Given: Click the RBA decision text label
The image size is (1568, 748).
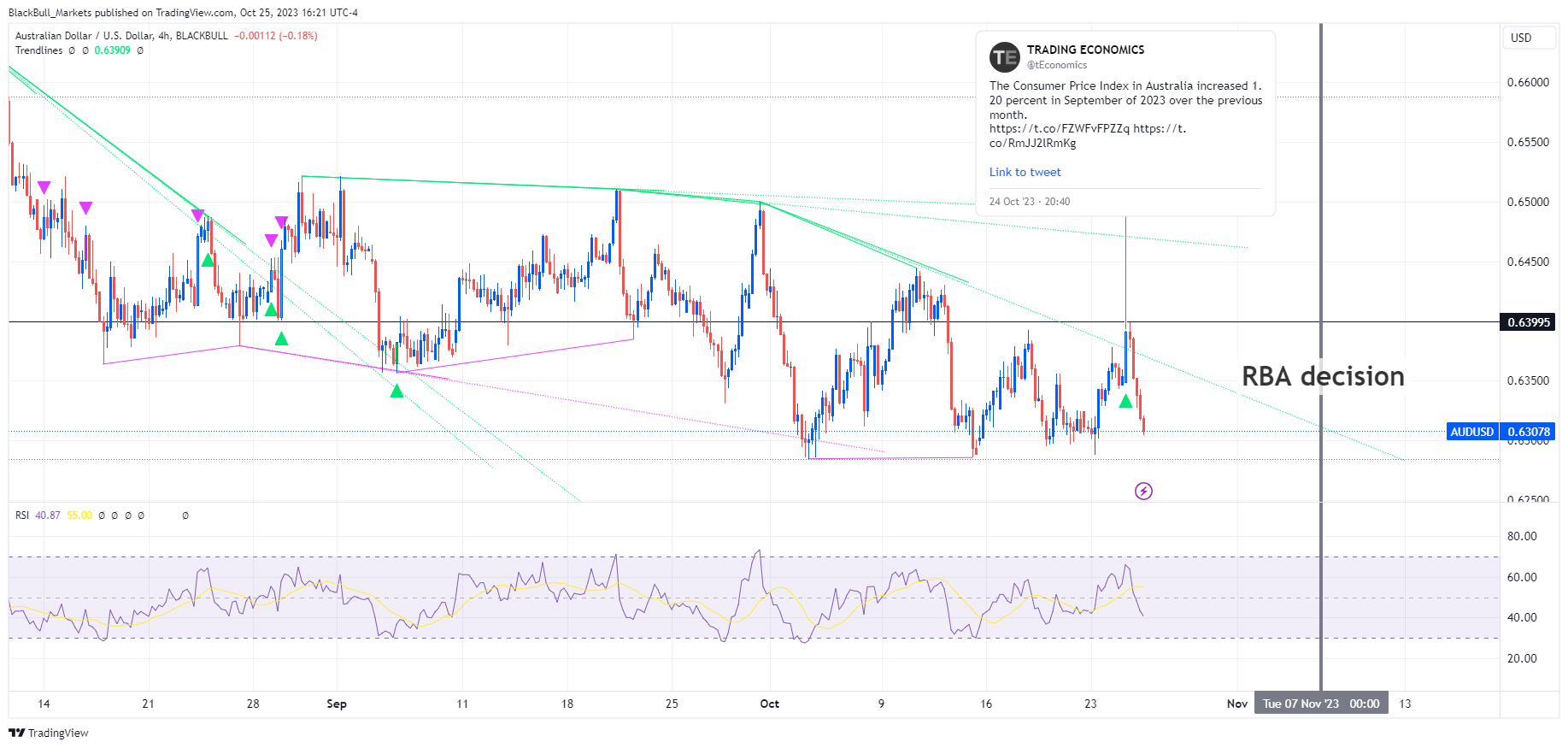Looking at the screenshot, I should click(x=1323, y=376).
